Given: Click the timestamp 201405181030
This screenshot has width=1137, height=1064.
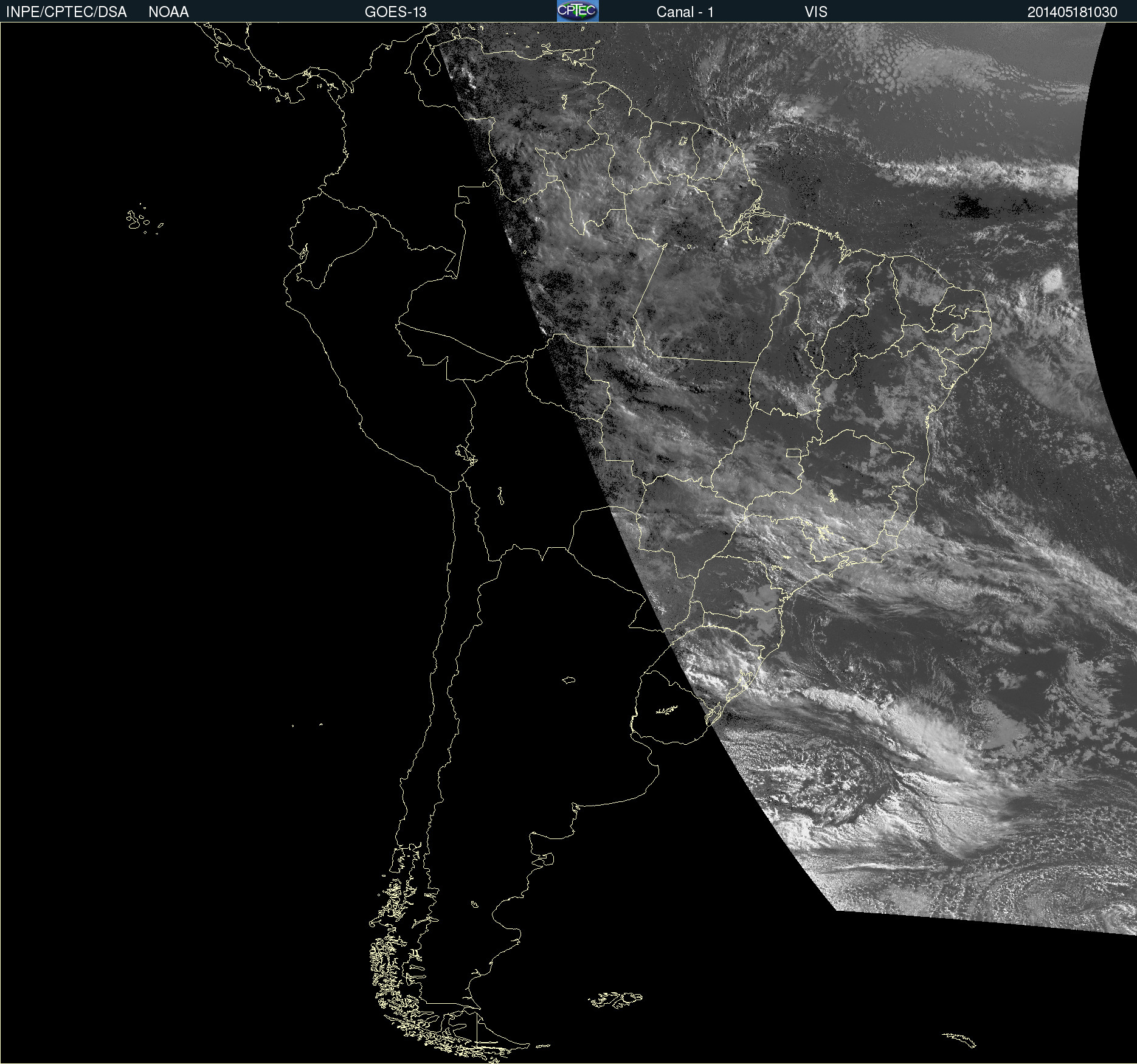Looking at the screenshot, I should point(1073,12).
